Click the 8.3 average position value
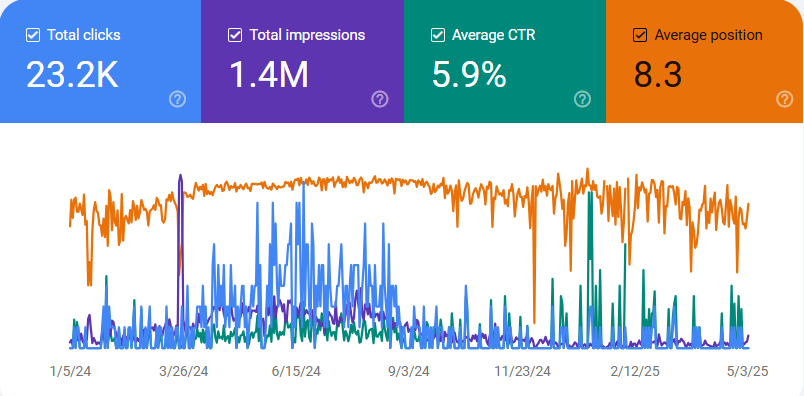Screen dimensions: 804x396 click(658, 75)
